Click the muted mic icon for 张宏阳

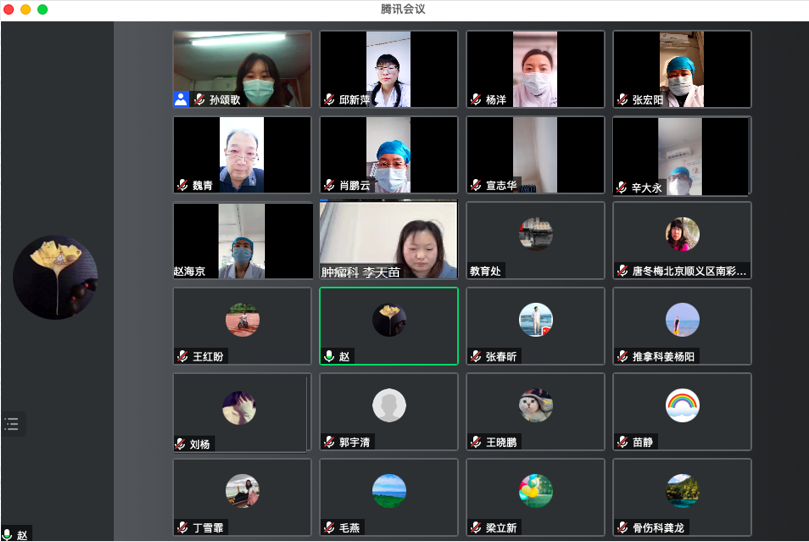[622, 100]
